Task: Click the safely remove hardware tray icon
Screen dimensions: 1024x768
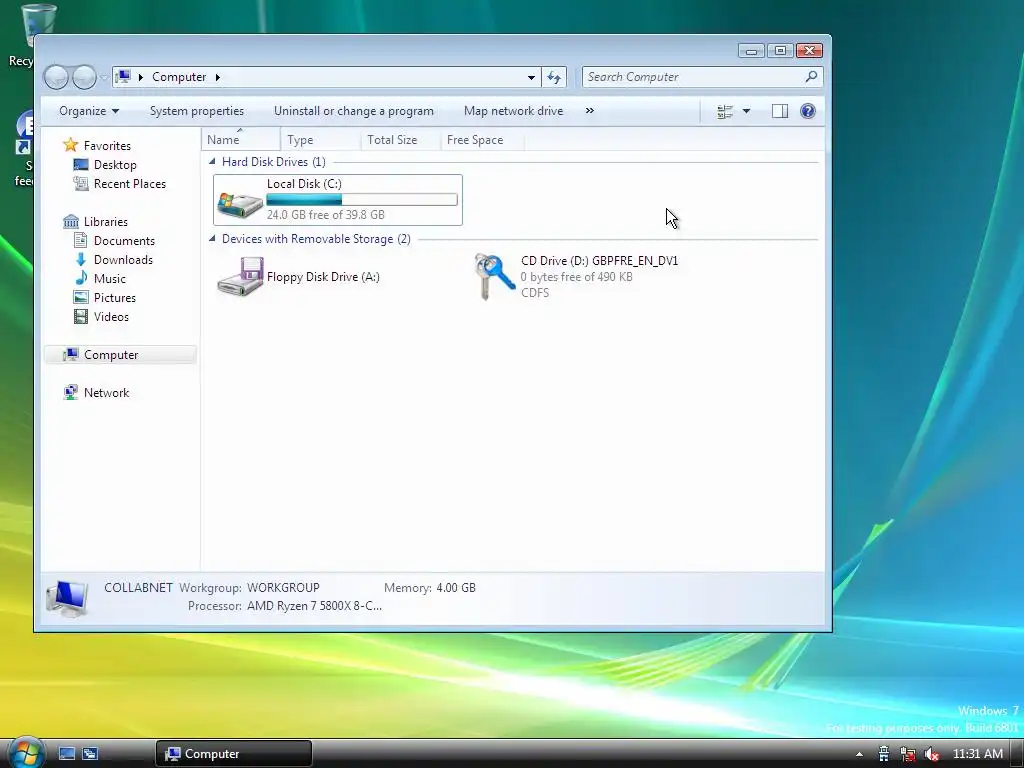Action: (x=884, y=754)
